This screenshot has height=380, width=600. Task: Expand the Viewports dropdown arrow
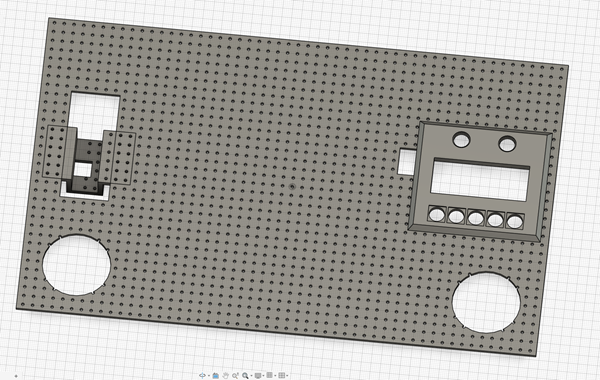click(287, 375)
